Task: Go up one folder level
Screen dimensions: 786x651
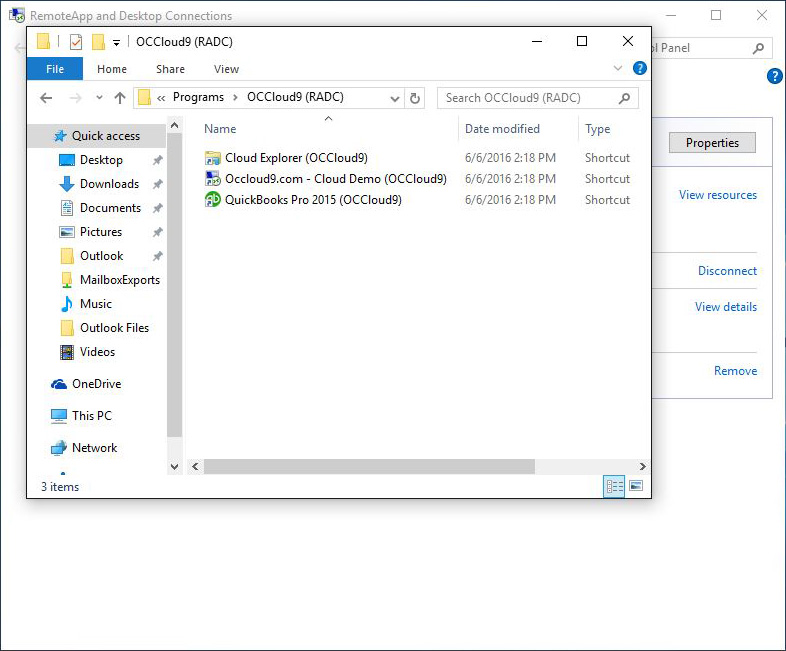Action: pos(120,98)
